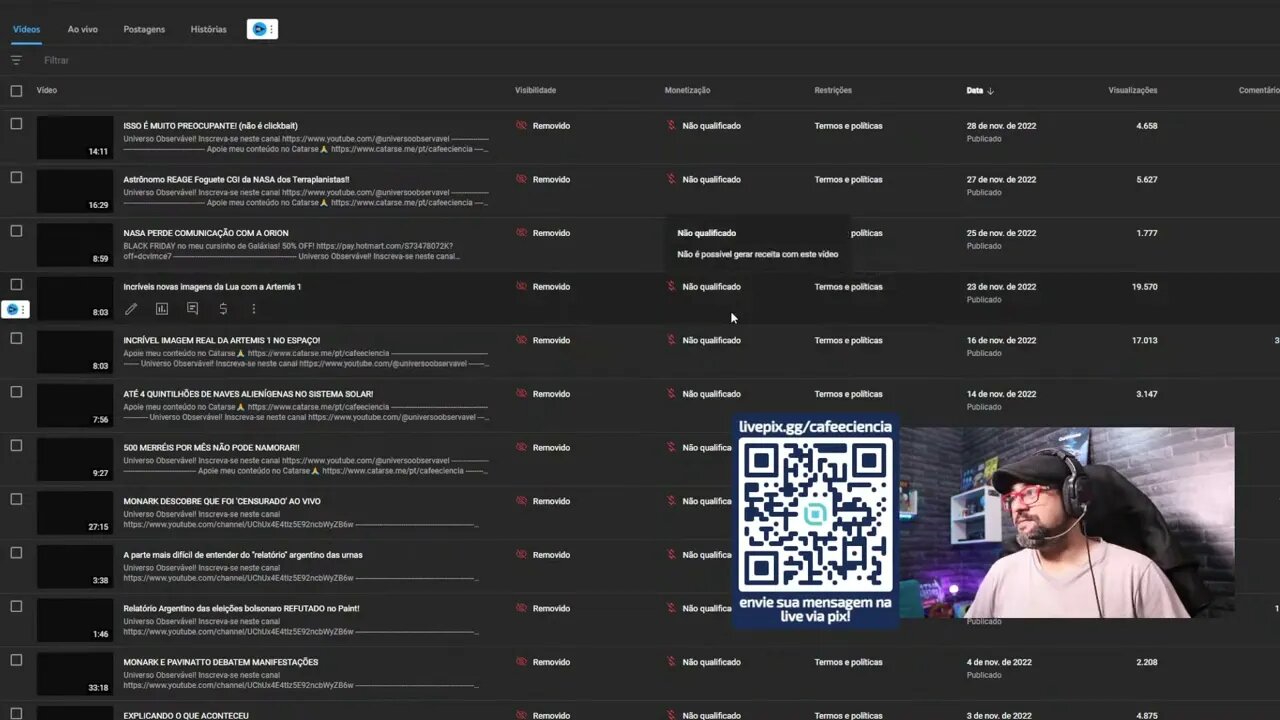This screenshot has height=720, width=1280.
Task: Click the Monetização column header
Action: coord(688,90)
